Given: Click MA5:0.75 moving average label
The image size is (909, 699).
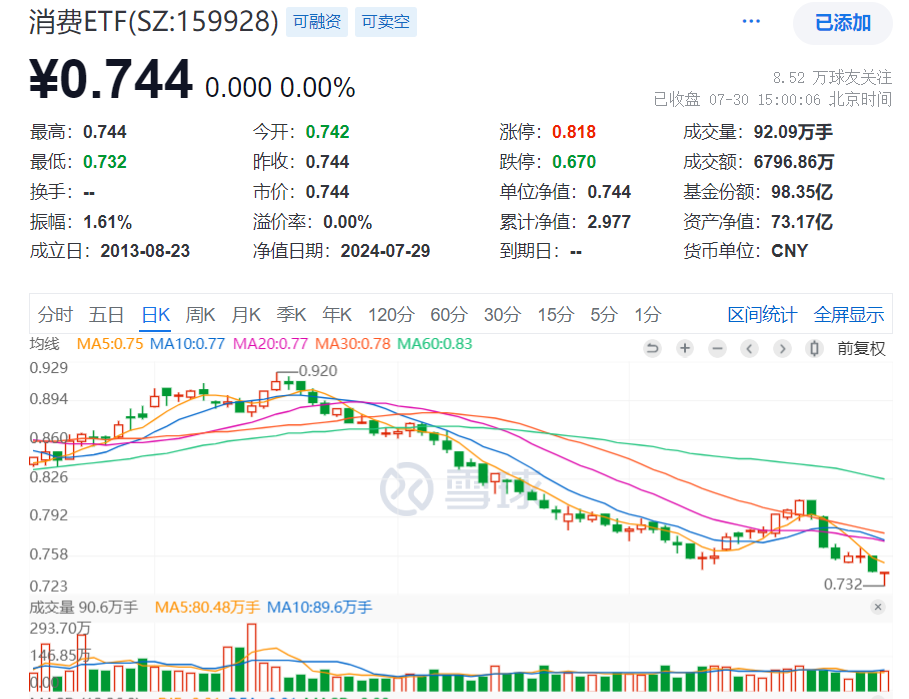Looking at the screenshot, I should point(110,344).
